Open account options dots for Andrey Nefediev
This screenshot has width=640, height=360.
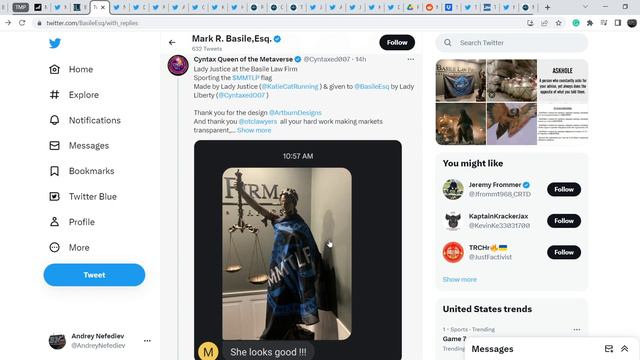coord(147,340)
